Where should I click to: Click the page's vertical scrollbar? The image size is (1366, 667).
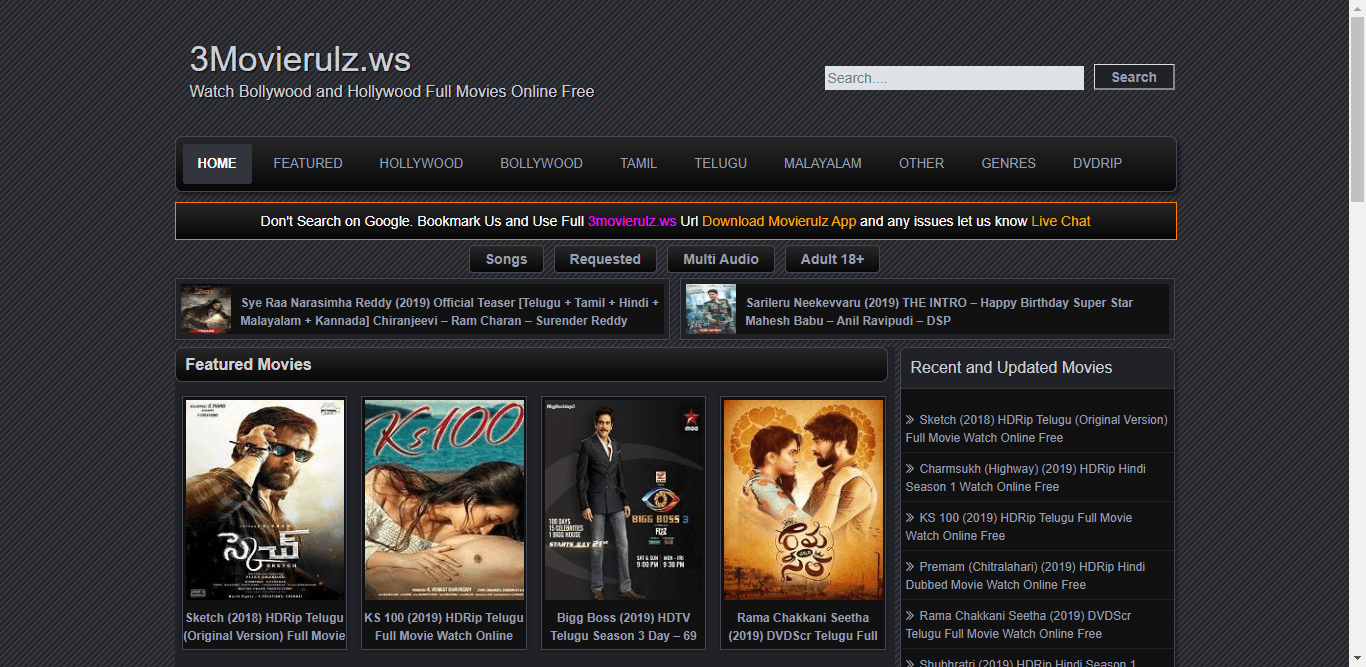pos(1357,110)
